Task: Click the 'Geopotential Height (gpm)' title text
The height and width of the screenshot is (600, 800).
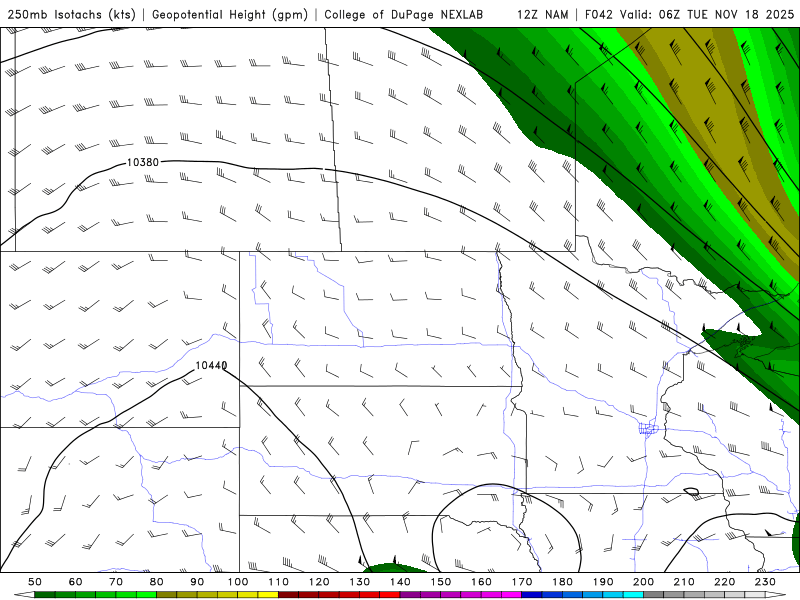Action: 230,14
